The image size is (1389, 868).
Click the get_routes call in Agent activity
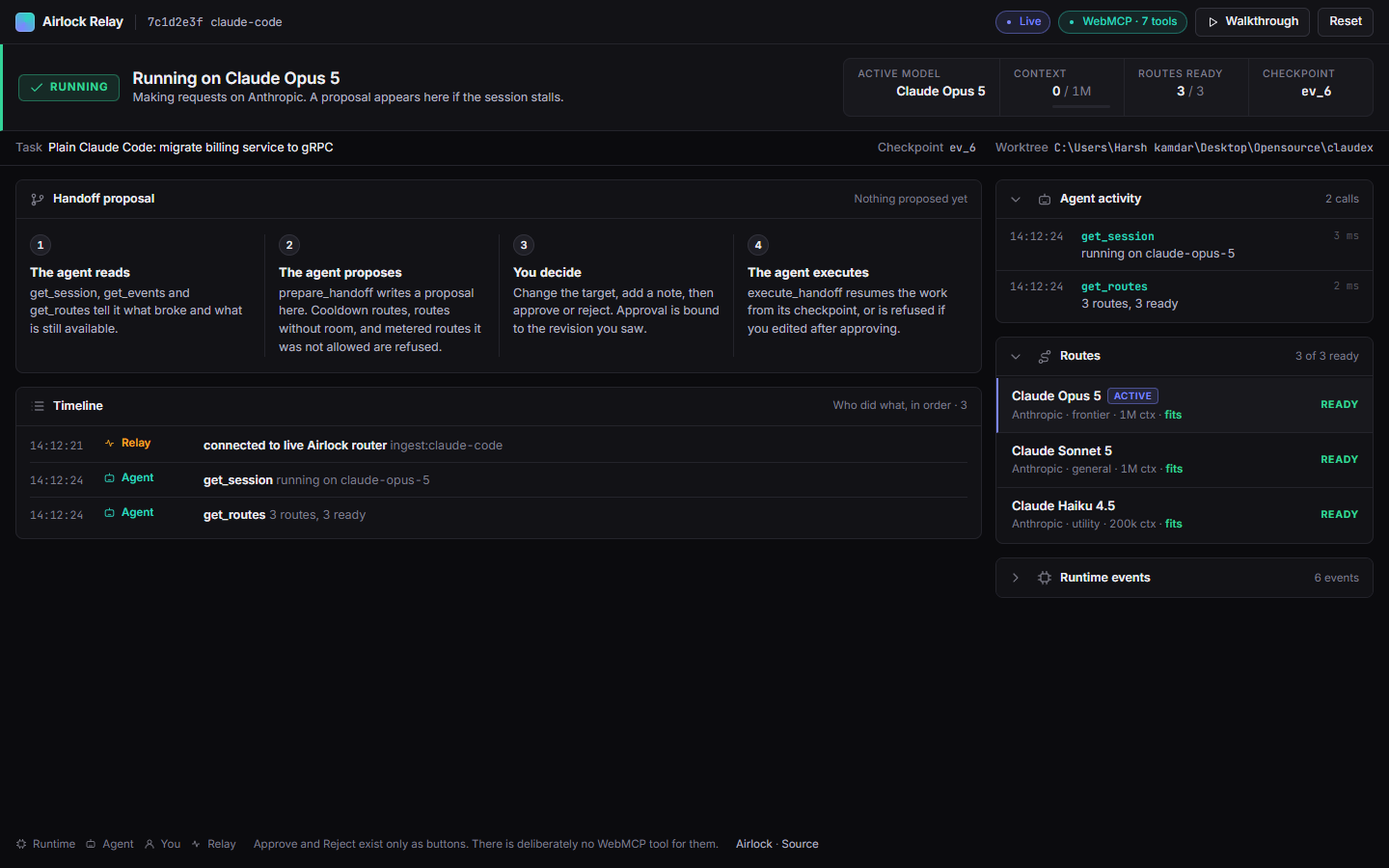pyautogui.click(x=1185, y=295)
